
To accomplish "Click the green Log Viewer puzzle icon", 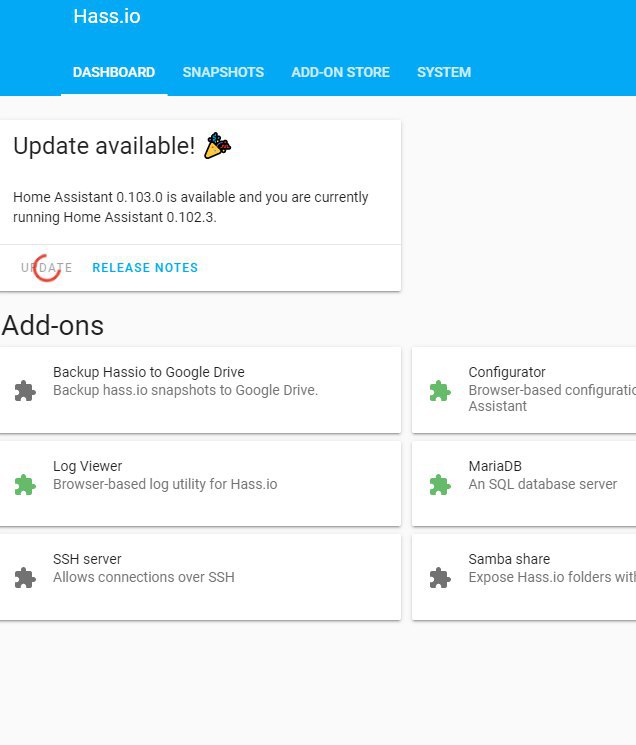I will 25,485.
